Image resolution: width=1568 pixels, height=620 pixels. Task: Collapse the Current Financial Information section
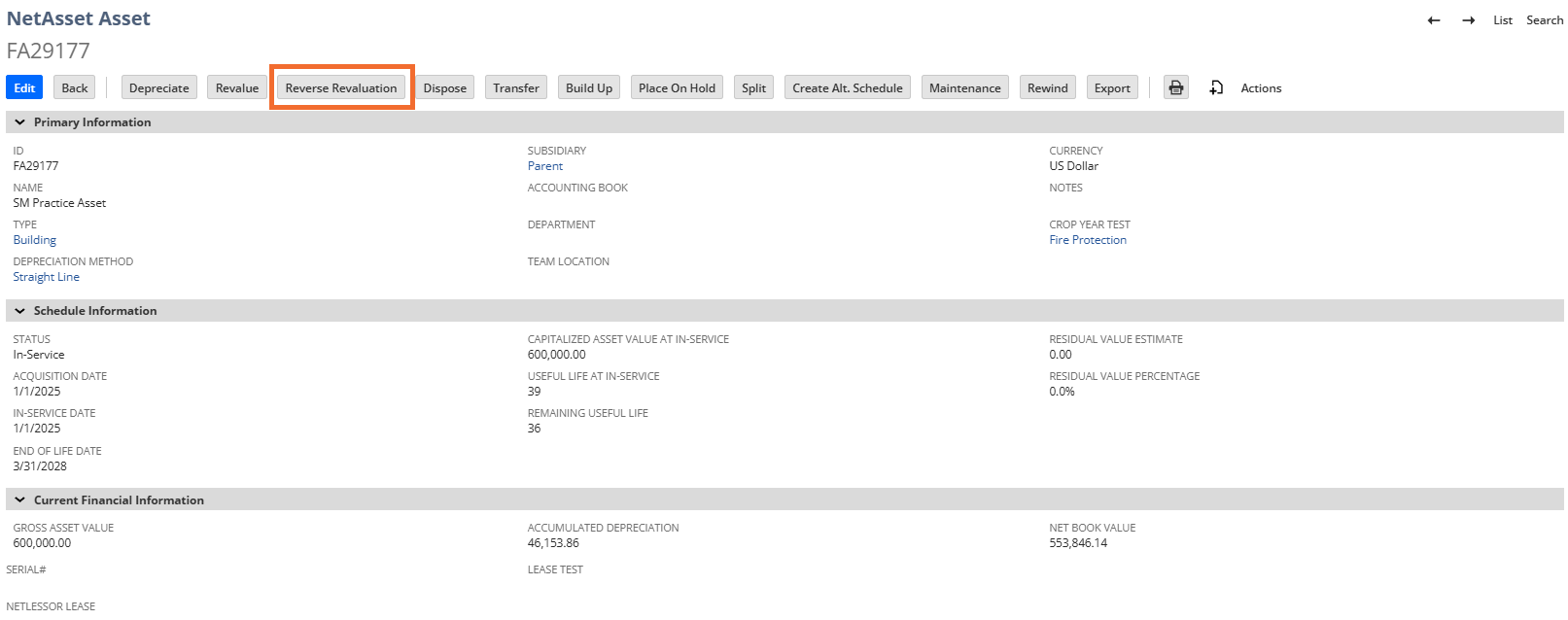click(19, 500)
